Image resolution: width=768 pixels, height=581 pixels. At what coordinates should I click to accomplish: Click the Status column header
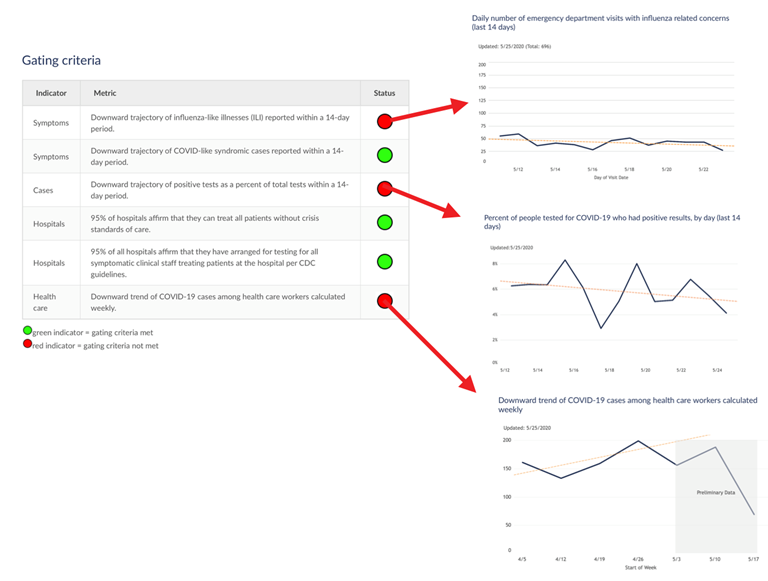pos(384,93)
